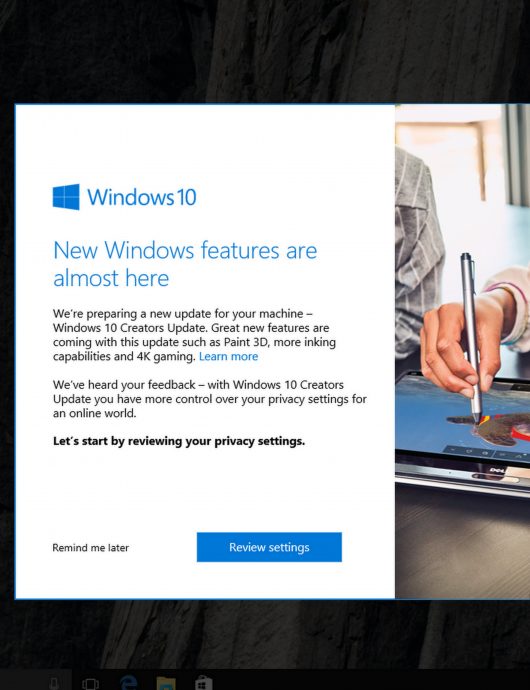
Task: Open Task View from the taskbar
Action: click(90, 684)
